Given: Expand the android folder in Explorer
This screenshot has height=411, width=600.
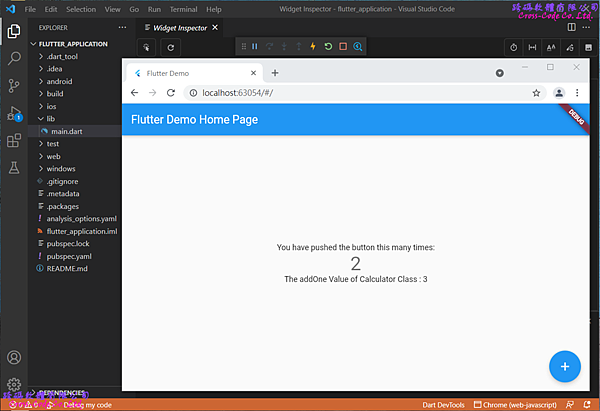Looking at the screenshot, I should tap(60, 81).
